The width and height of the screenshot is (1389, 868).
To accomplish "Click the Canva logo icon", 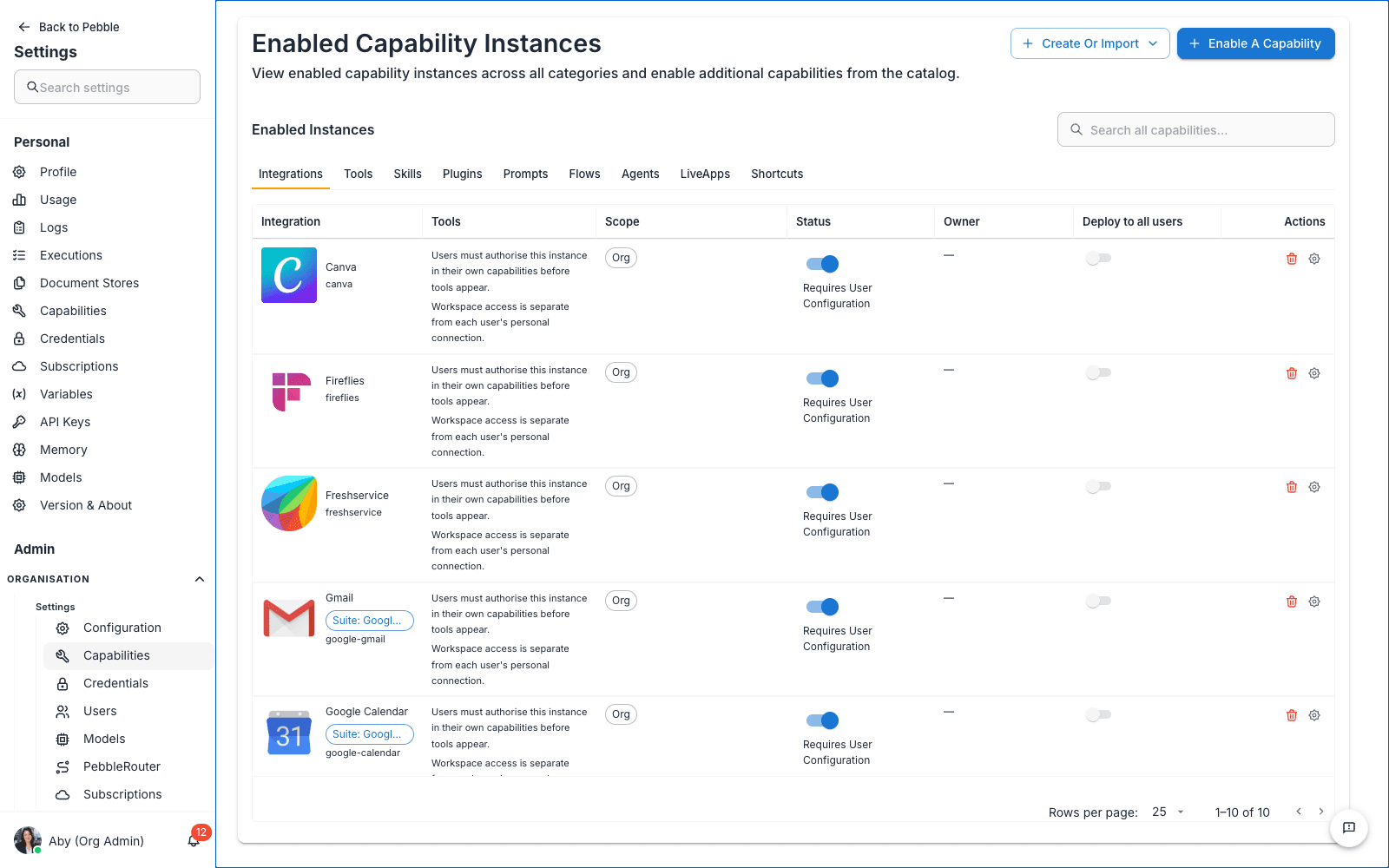I will pos(289,275).
